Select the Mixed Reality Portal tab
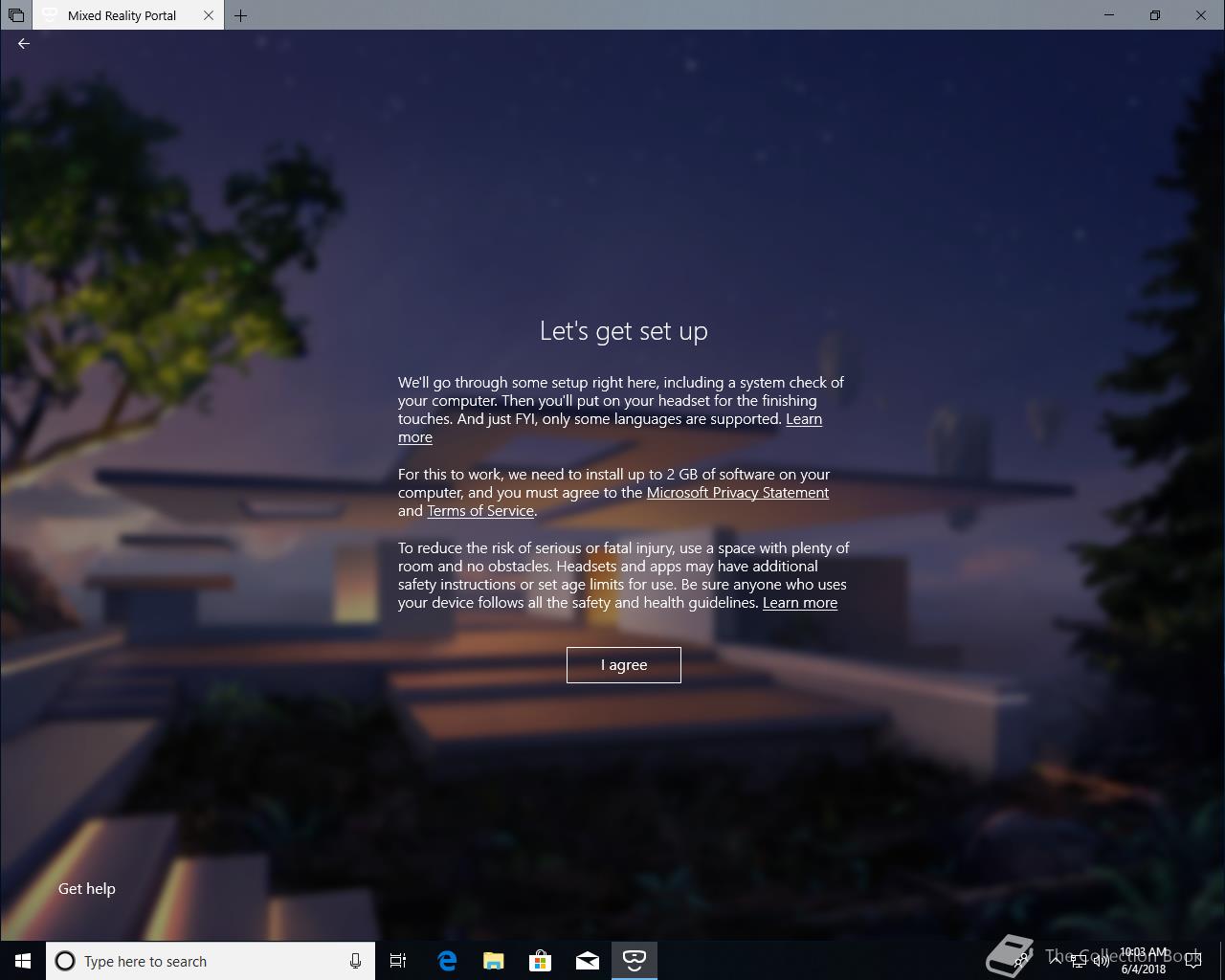Screen dimensions: 1225x980 (x=128, y=15)
